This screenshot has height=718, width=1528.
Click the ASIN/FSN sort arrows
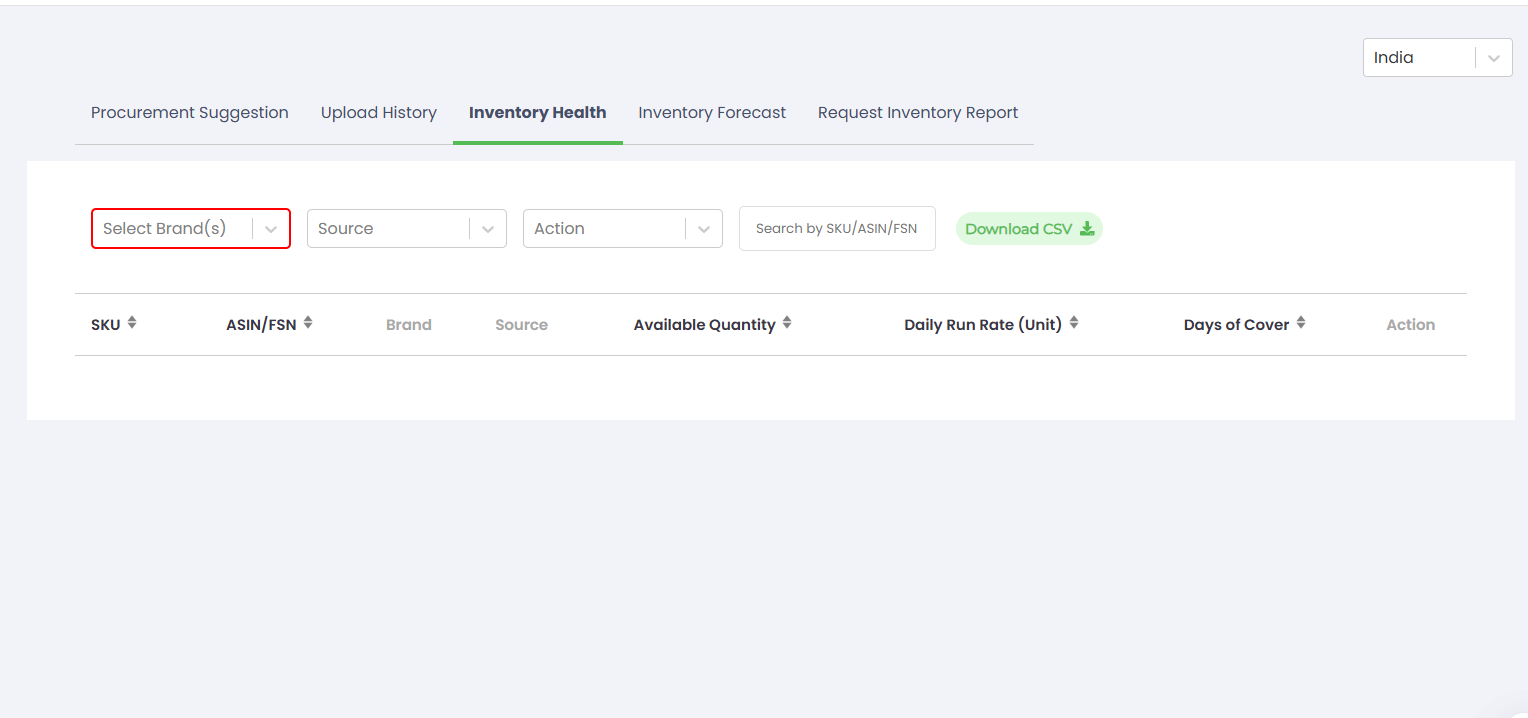pyautogui.click(x=308, y=323)
